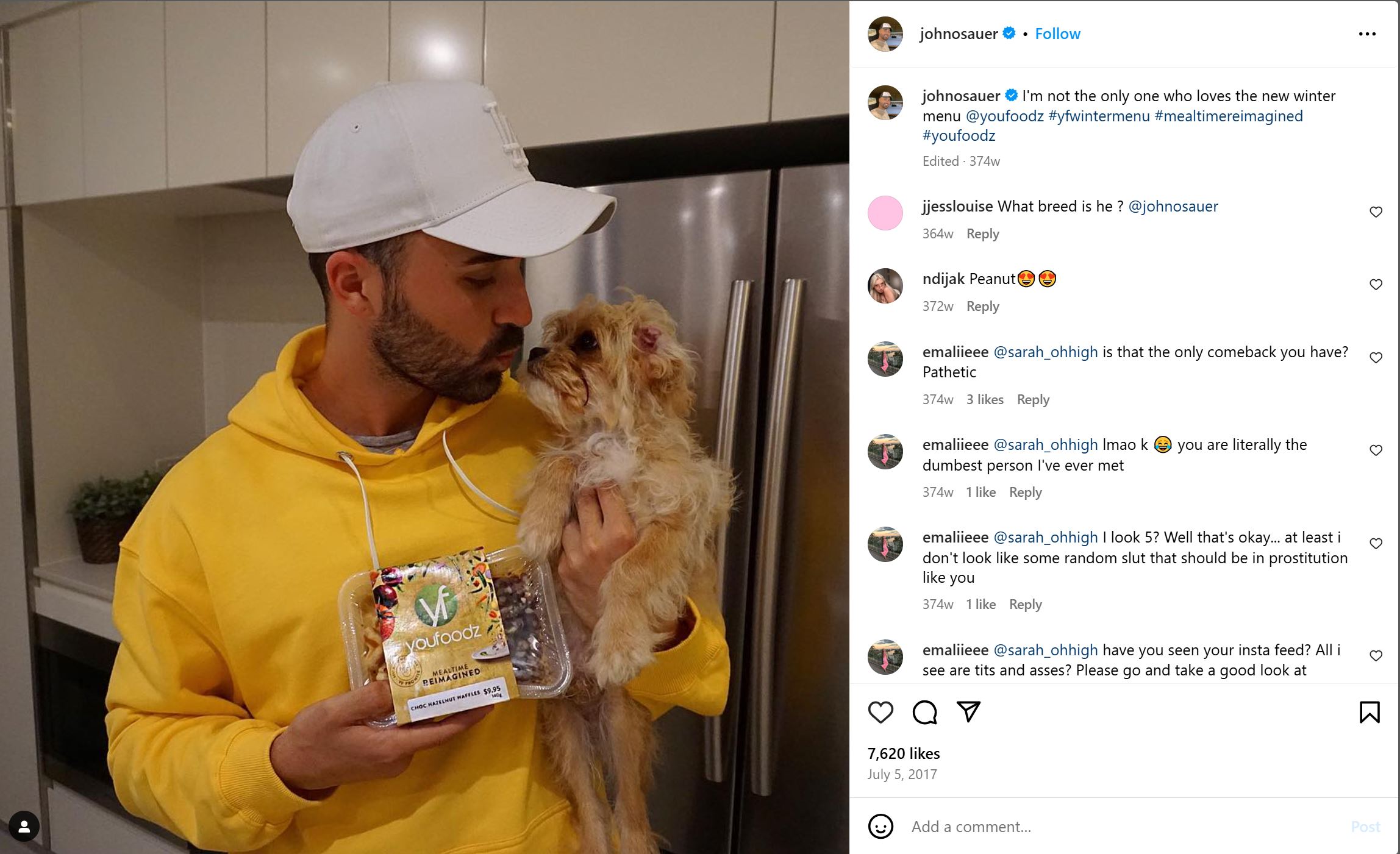Screen dimensions: 1400x854
Task: Open ndijak's profile picture
Action: [x=885, y=285]
